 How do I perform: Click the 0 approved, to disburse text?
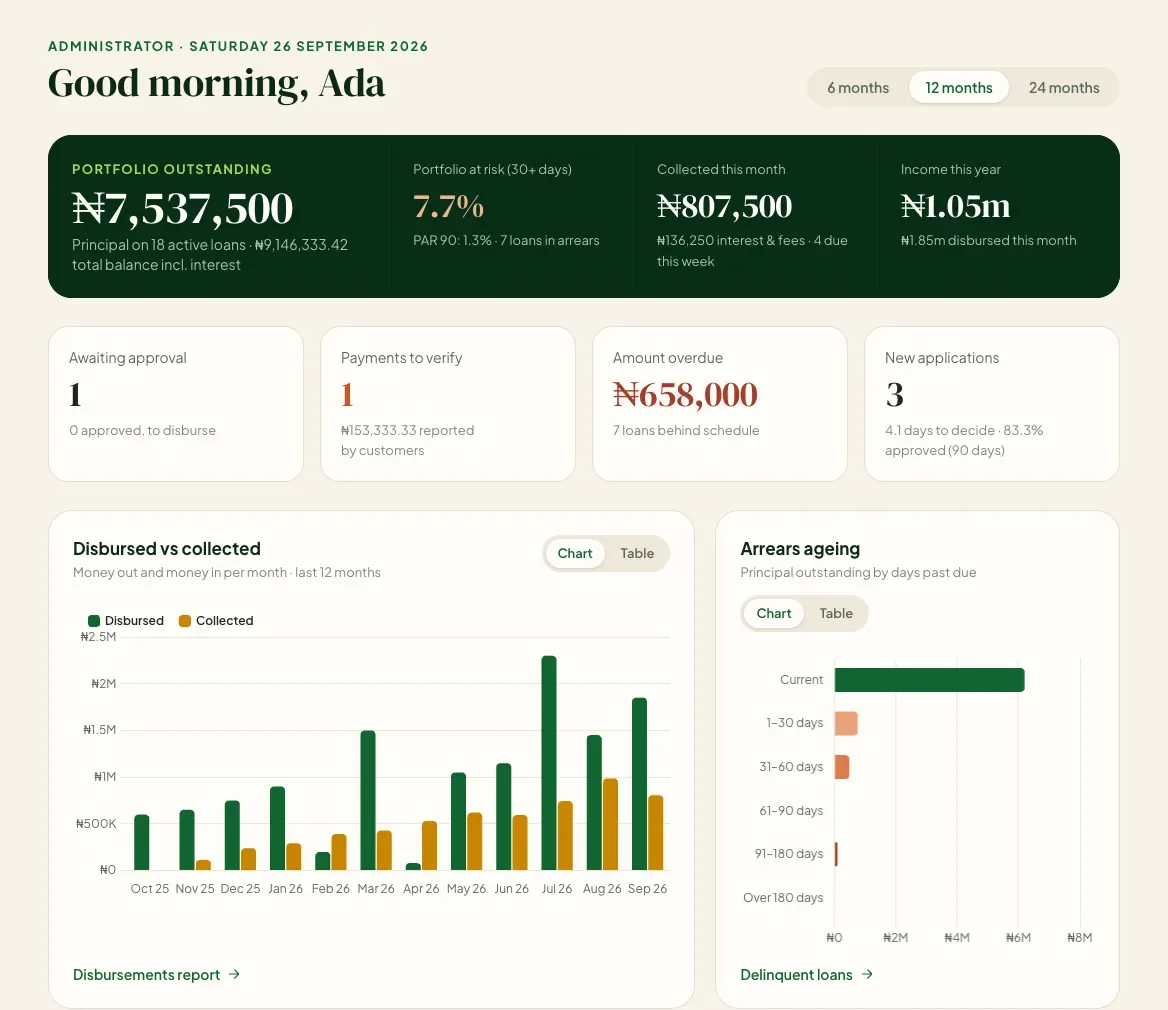click(x=142, y=431)
